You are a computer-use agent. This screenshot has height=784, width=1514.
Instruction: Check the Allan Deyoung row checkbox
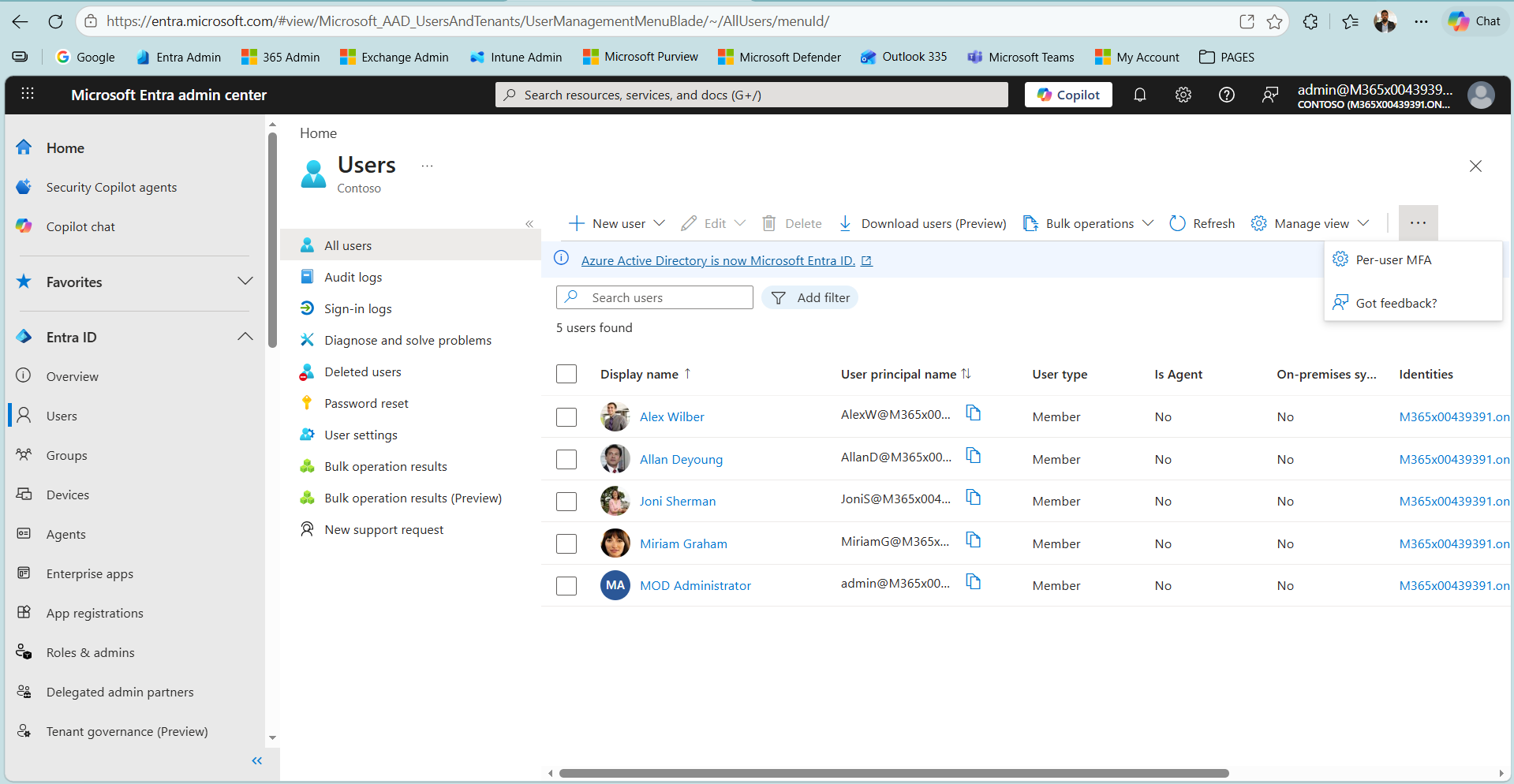566,459
